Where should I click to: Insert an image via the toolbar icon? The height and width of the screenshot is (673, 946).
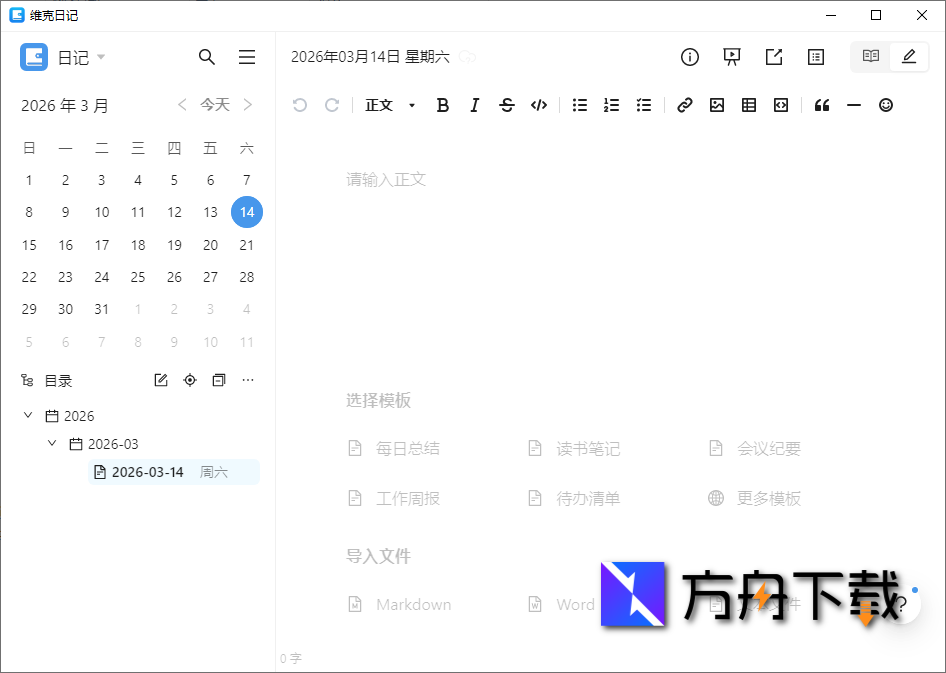(x=716, y=105)
